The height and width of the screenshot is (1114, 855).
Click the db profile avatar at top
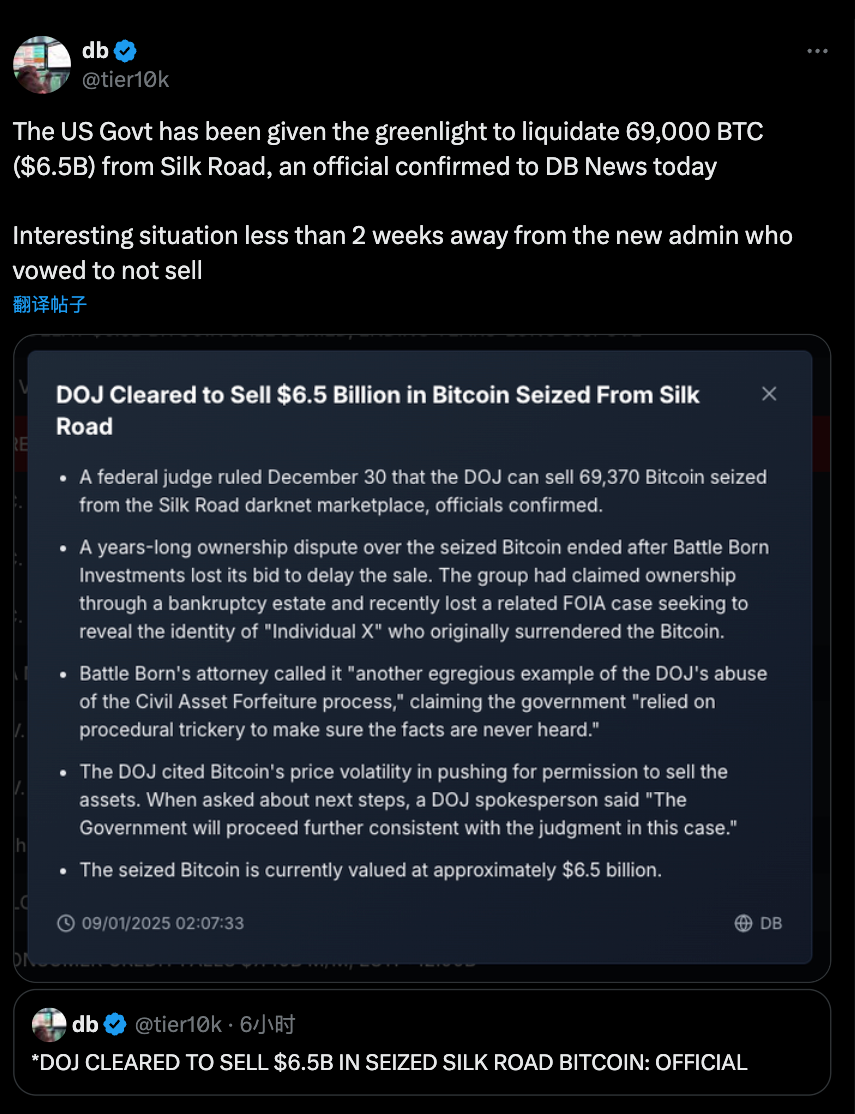42,65
